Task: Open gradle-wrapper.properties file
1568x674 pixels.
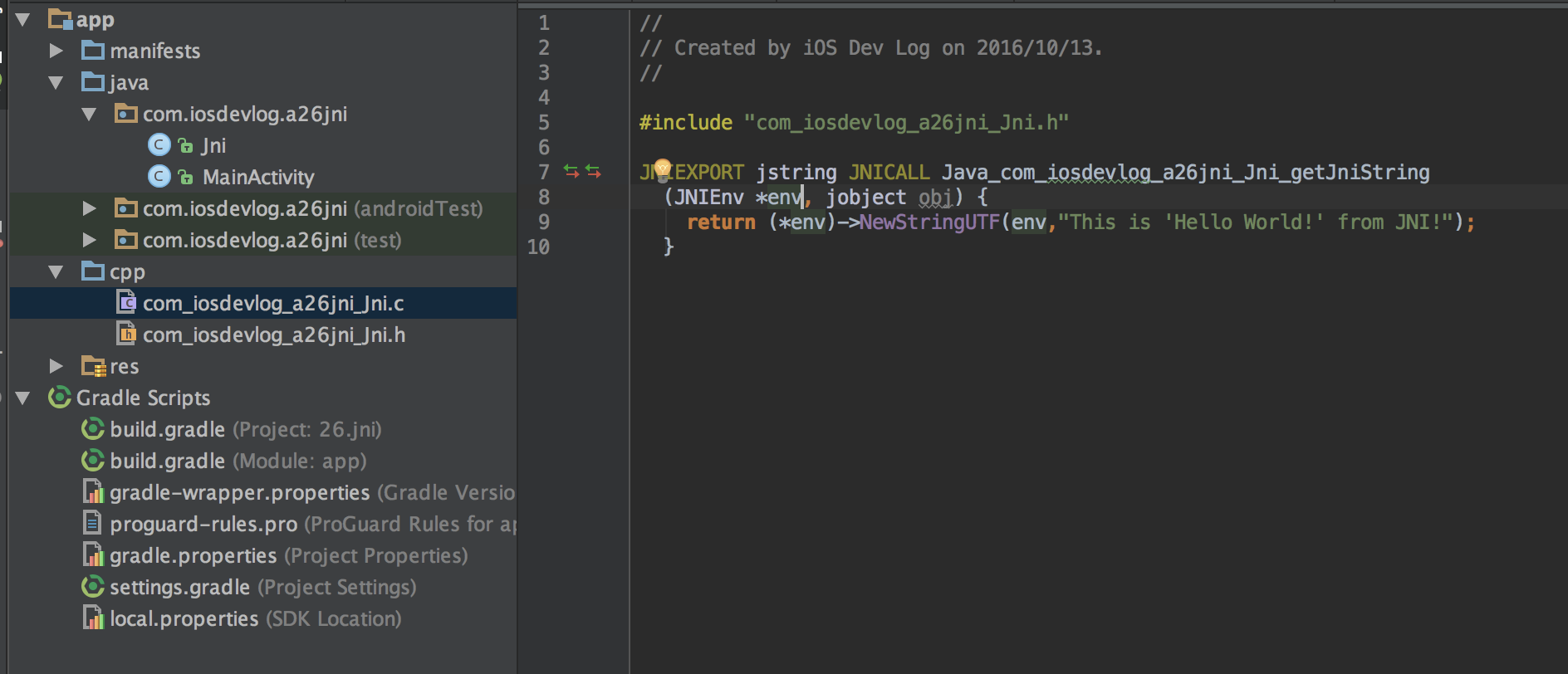Action: [x=312, y=492]
